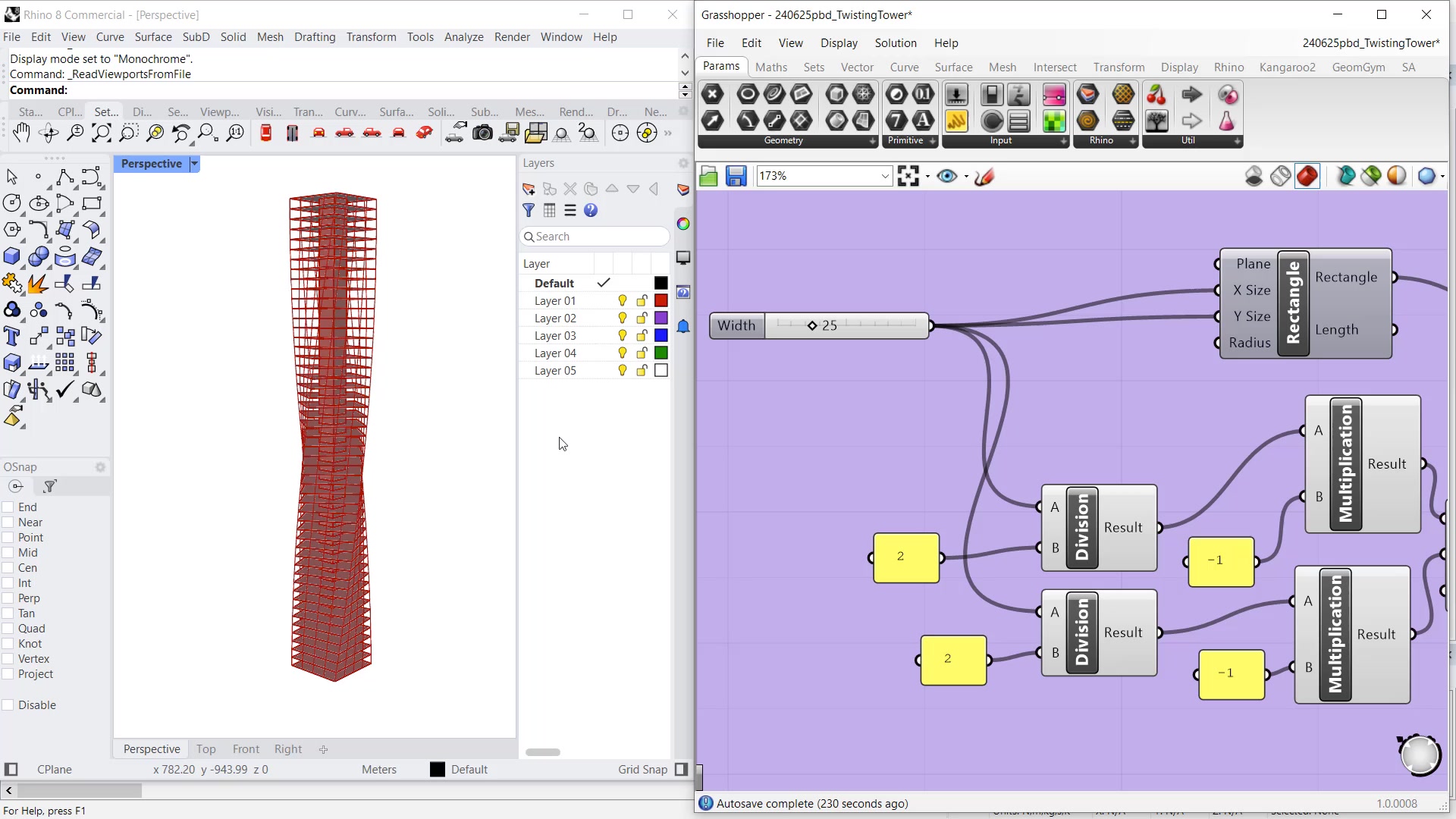Open the Rhino Analyze menu
1456x819 pixels.
(x=463, y=36)
